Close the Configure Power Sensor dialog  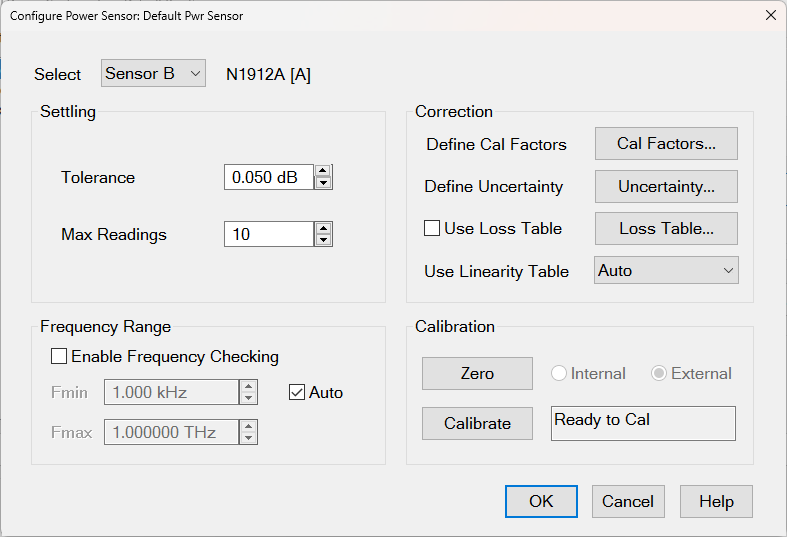coord(769,15)
